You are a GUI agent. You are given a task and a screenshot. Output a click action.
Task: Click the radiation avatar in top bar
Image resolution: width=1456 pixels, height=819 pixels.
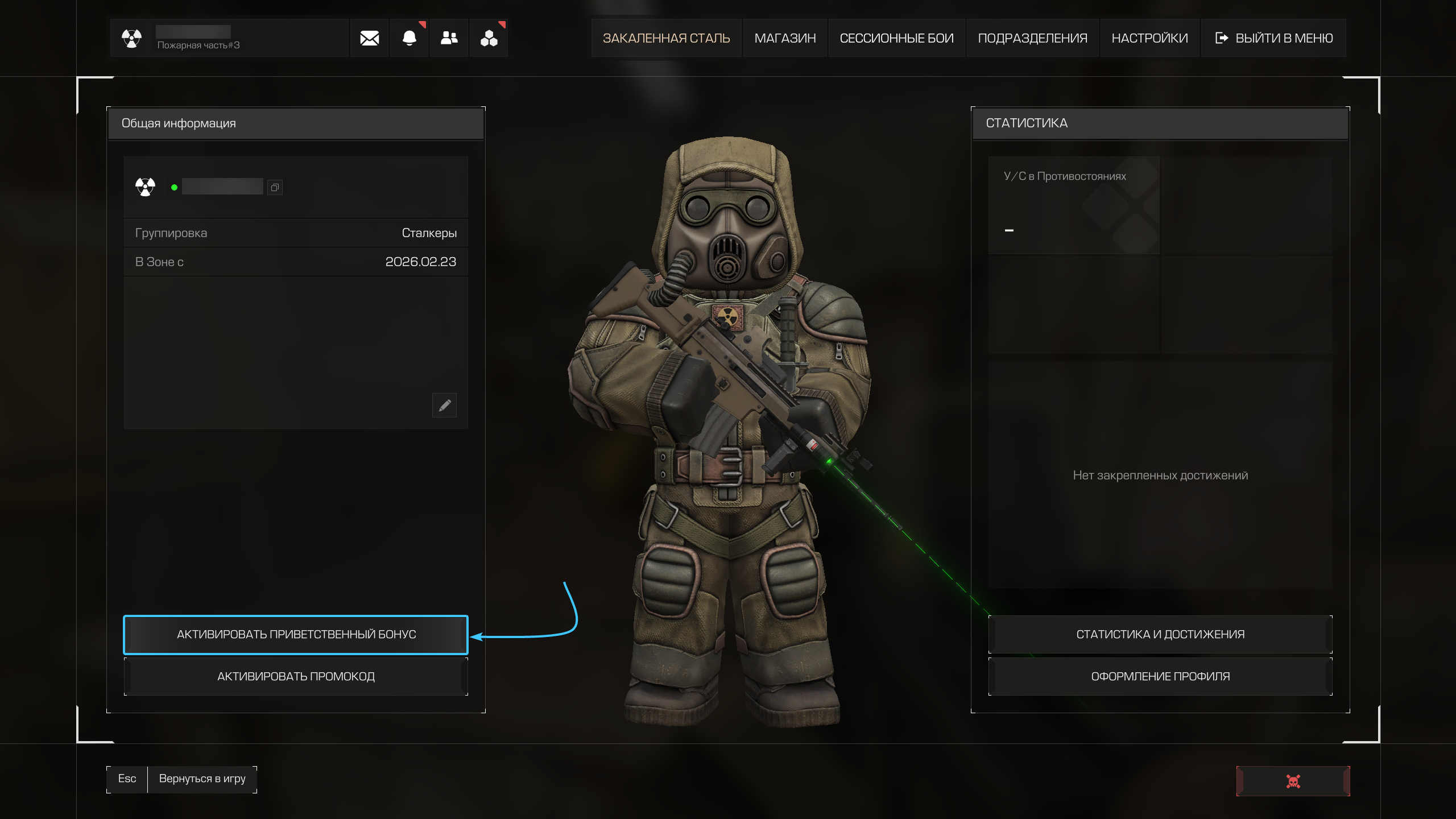point(131,38)
